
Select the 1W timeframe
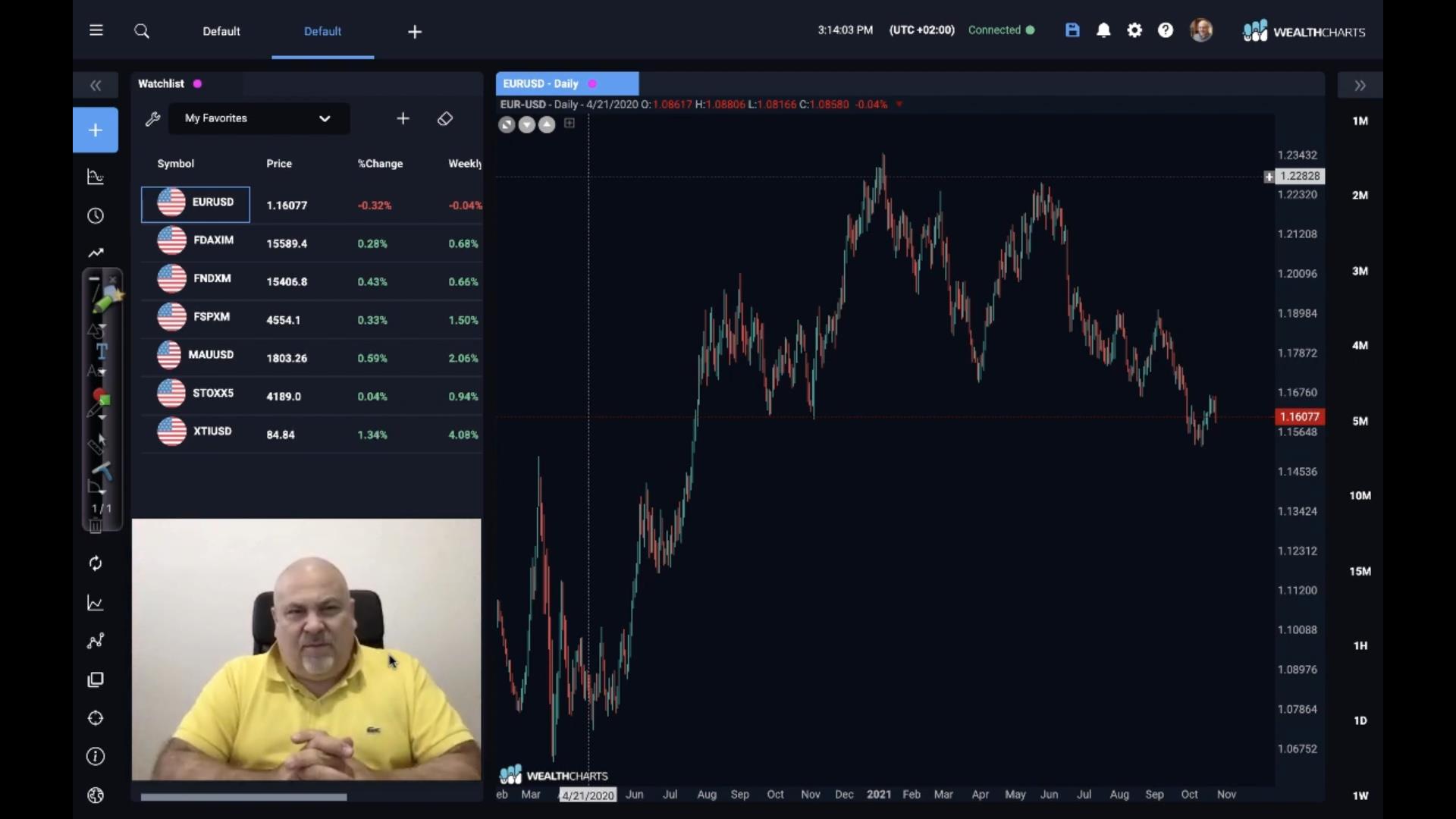(x=1360, y=795)
